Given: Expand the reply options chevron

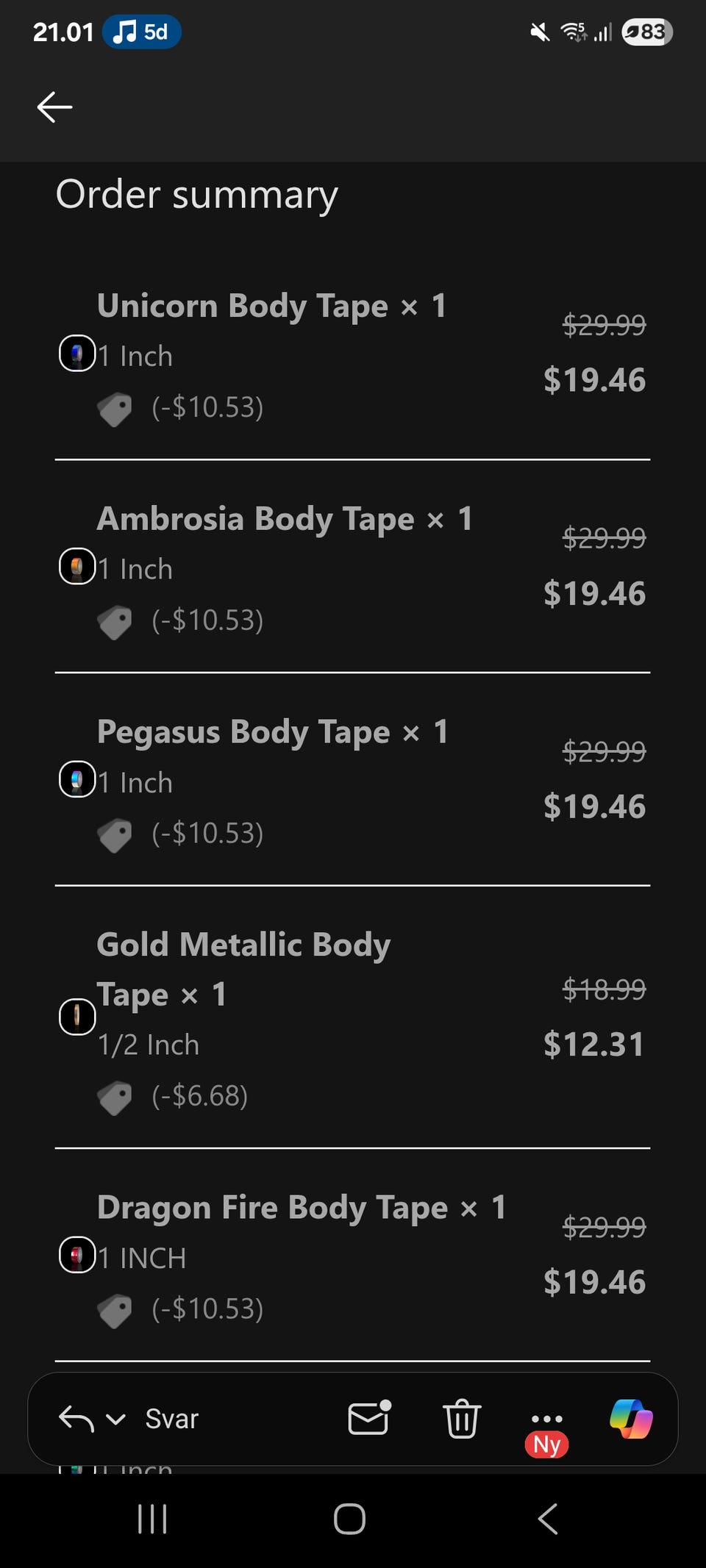Looking at the screenshot, I should [115, 1419].
